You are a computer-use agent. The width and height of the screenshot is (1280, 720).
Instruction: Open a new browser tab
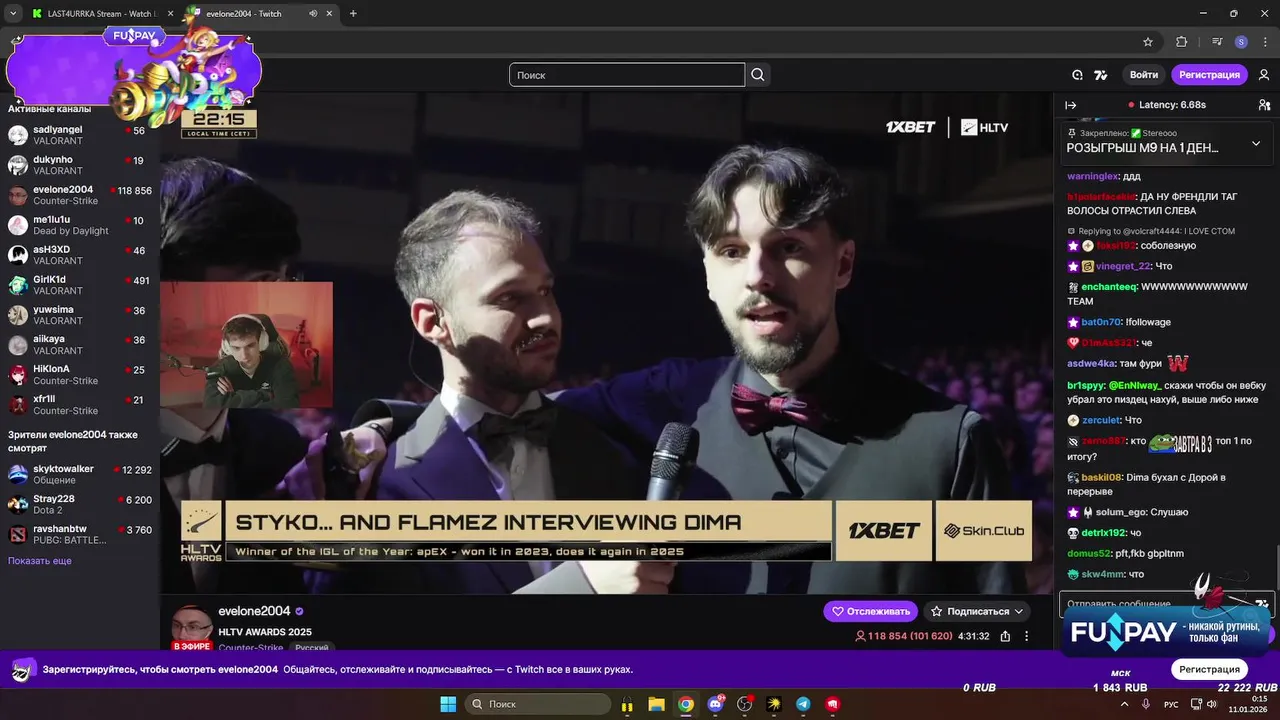353,14
